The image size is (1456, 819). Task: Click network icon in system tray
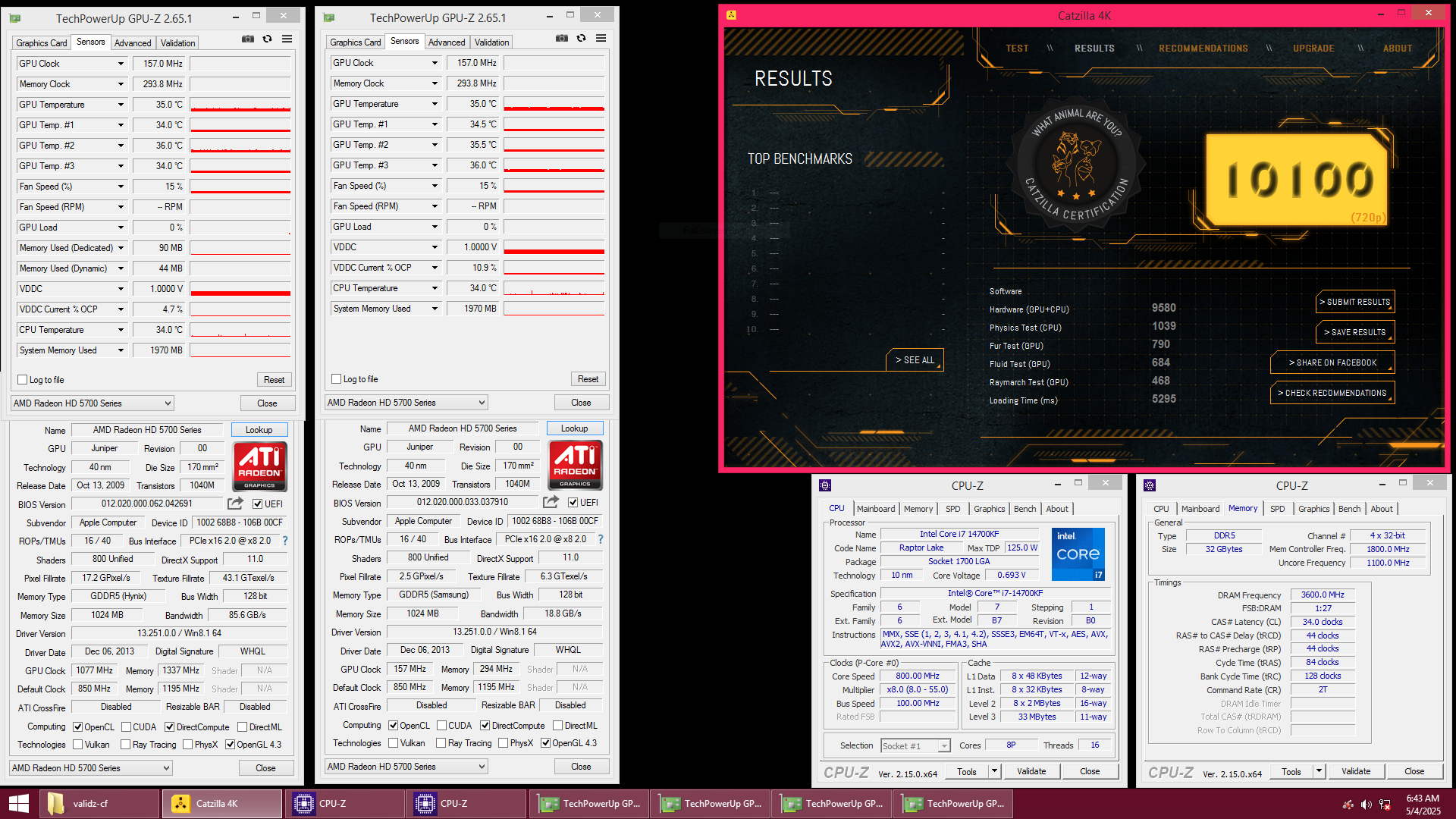[1385, 805]
